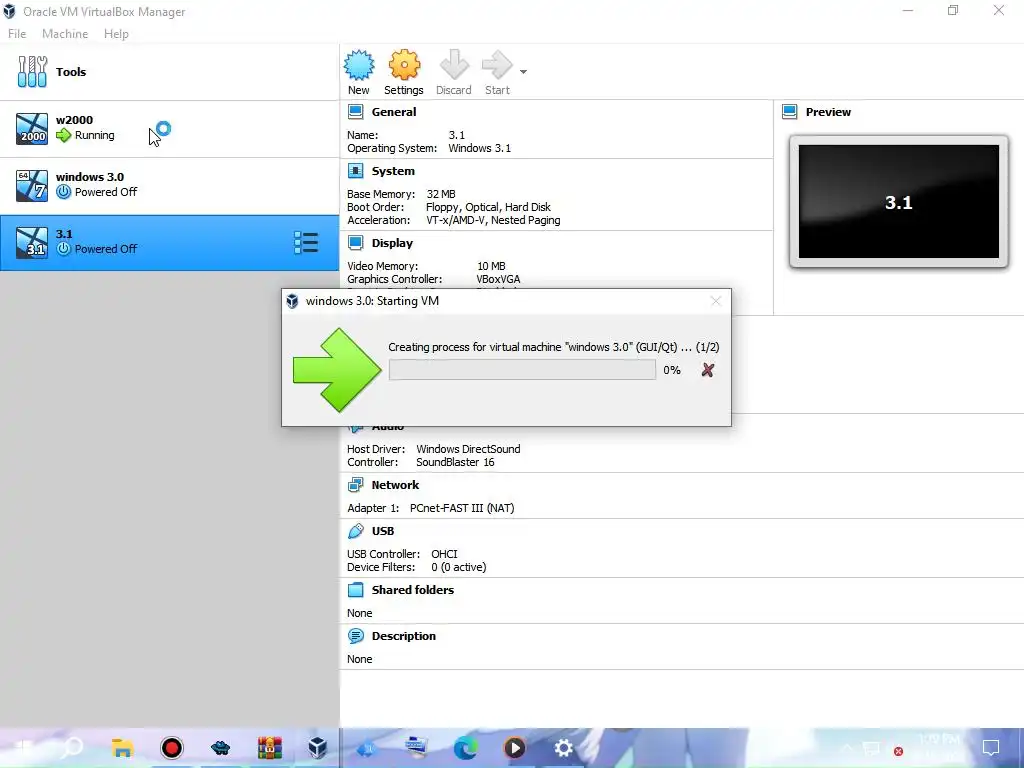Click the Display section screen icon
This screenshot has width=1024, height=768.
coord(355,243)
